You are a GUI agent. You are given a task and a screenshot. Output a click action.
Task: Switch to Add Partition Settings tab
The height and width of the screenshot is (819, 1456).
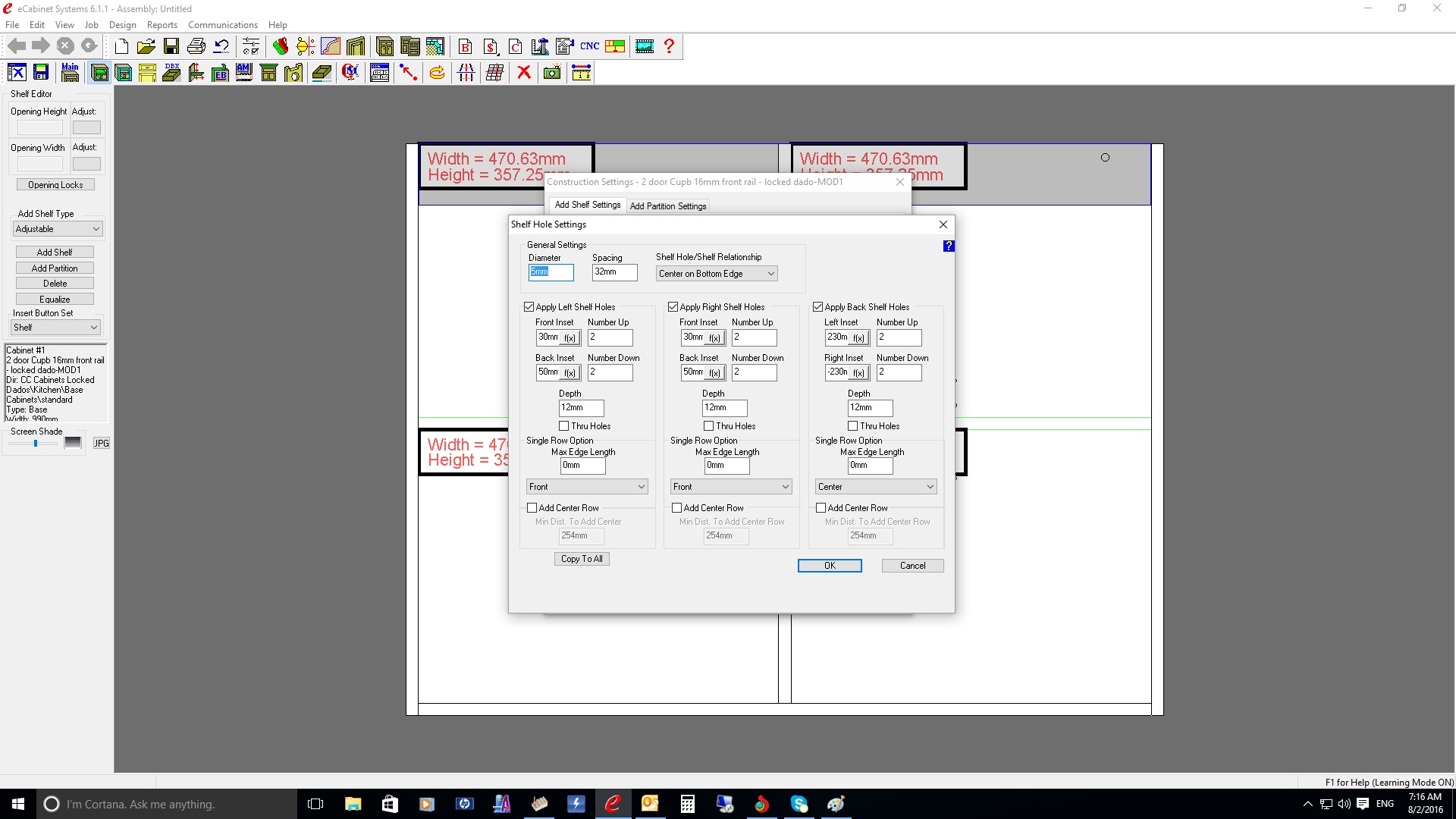click(667, 206)
